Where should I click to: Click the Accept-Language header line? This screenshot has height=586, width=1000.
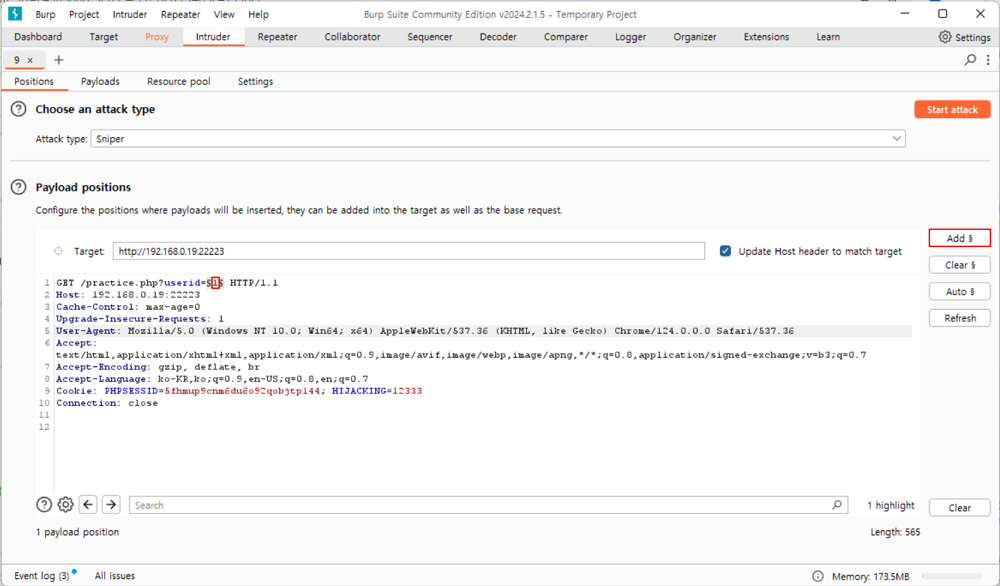pos(212,379)
